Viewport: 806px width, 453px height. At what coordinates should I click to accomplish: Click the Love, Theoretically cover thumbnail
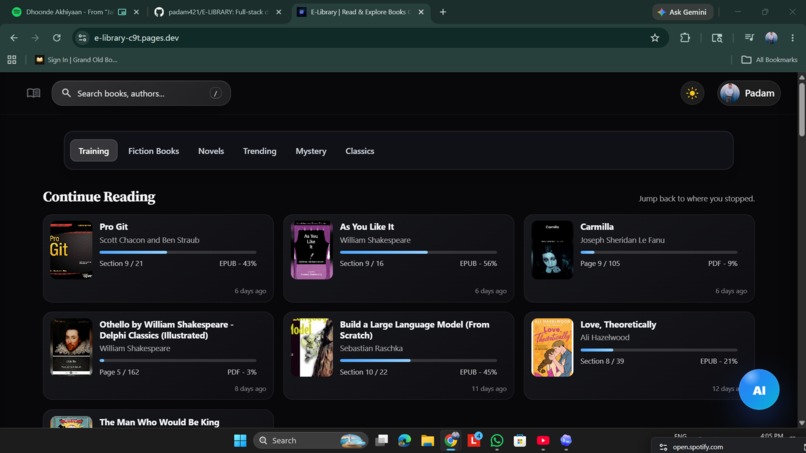[x=552, y=348]
